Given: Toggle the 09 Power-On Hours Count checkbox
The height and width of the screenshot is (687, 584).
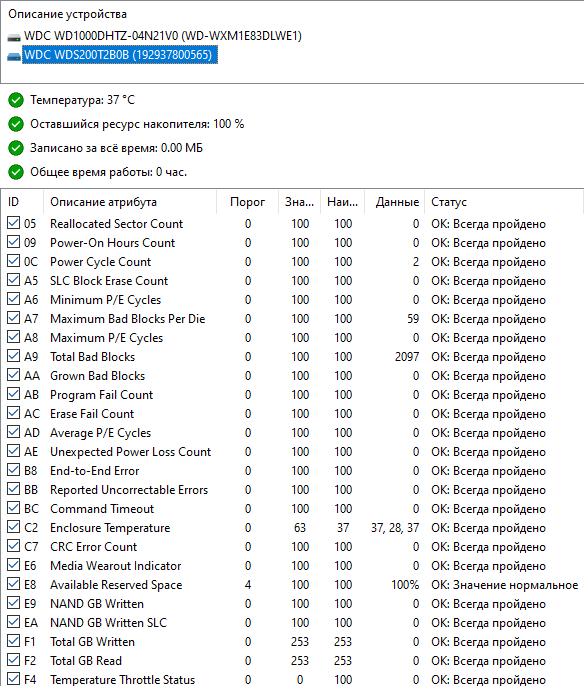Looking at the screenshot, I should 14,242.
